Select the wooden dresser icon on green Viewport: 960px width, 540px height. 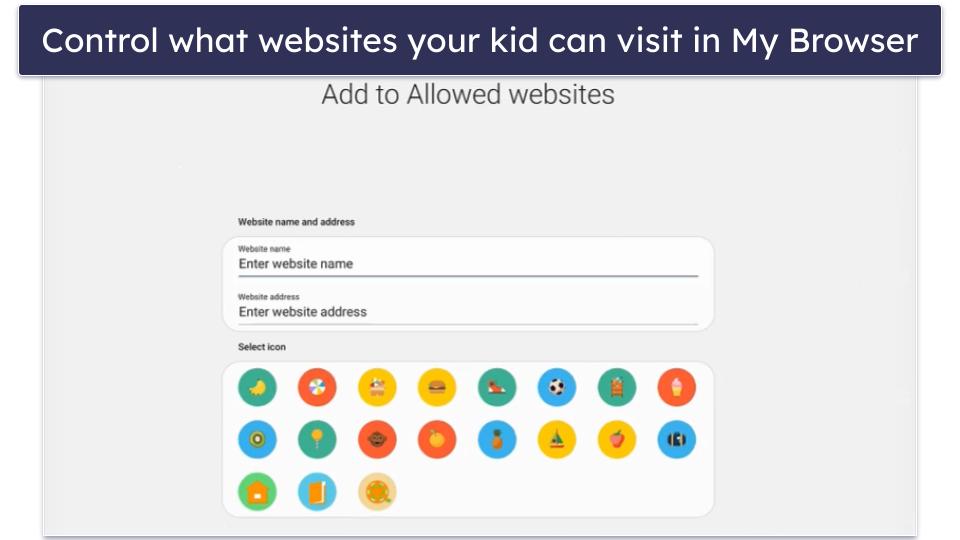point(617,387)
